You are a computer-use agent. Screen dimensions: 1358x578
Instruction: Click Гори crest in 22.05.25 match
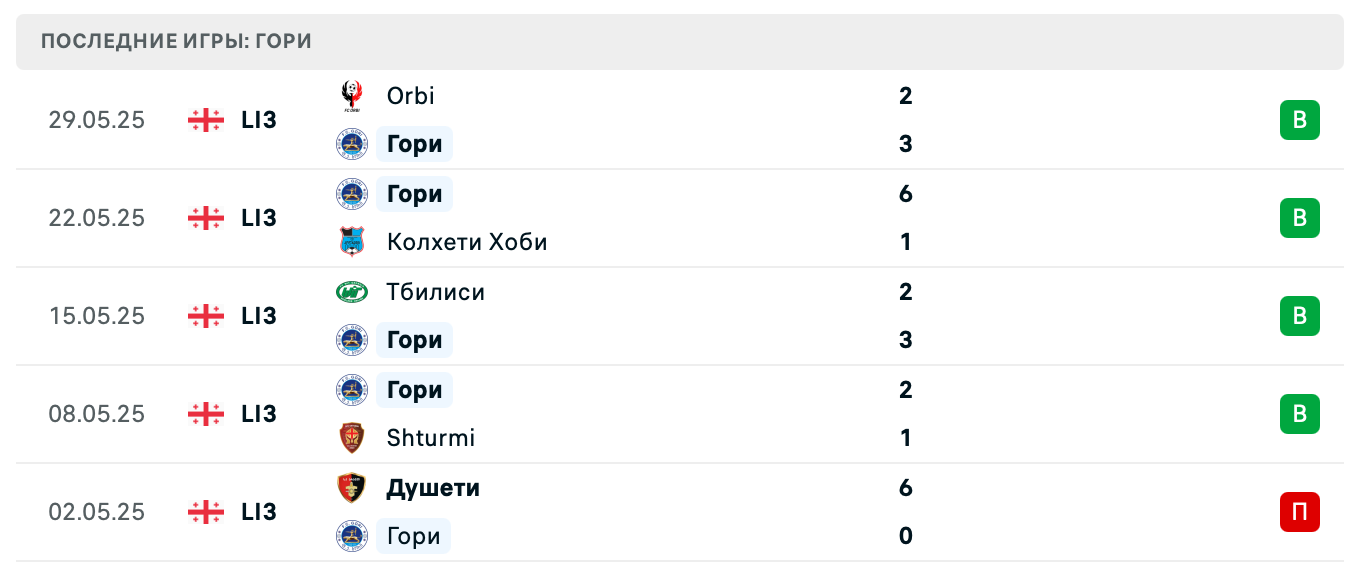(351, 194)
